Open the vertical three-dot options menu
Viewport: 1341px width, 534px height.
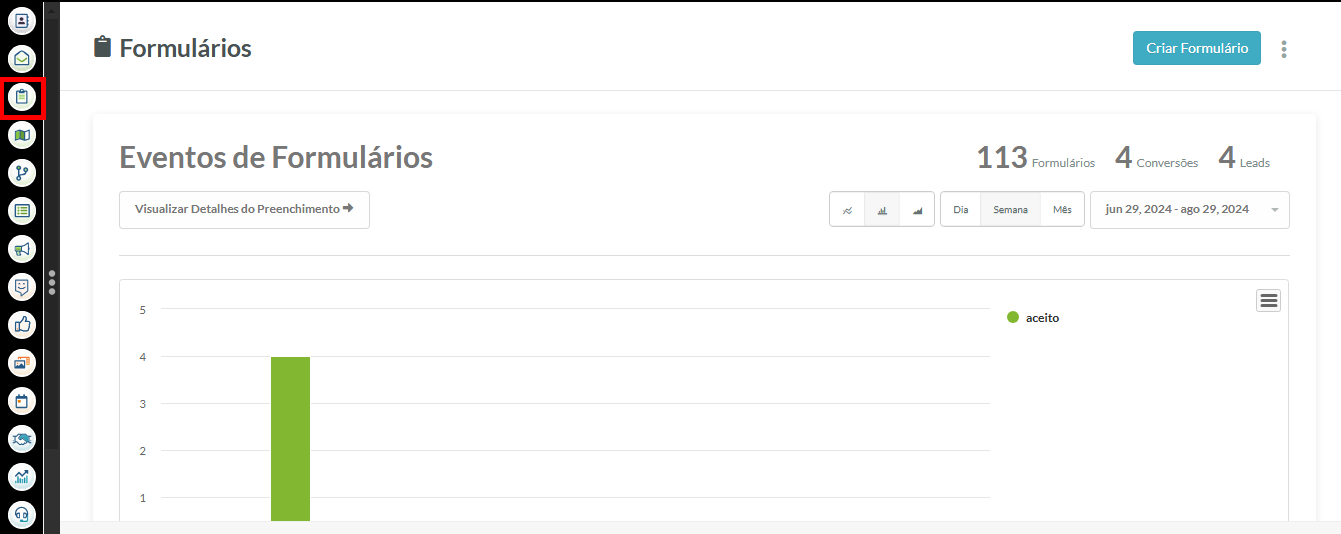(1284, 49)
